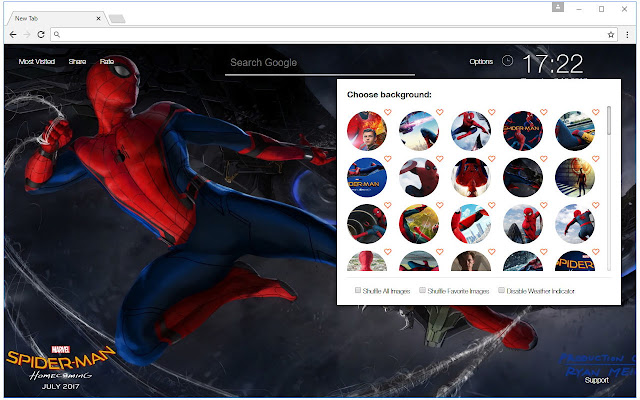The height and width of the screenshot is (400, 640).
Task: Select the golden stairs background thumbnail
Action: point(575,178)
